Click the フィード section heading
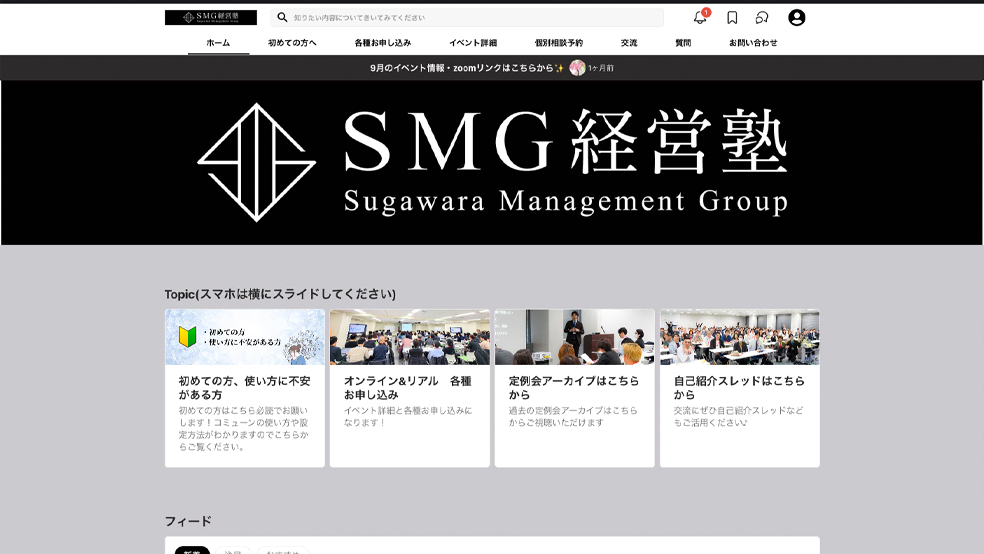 (188, 521)
